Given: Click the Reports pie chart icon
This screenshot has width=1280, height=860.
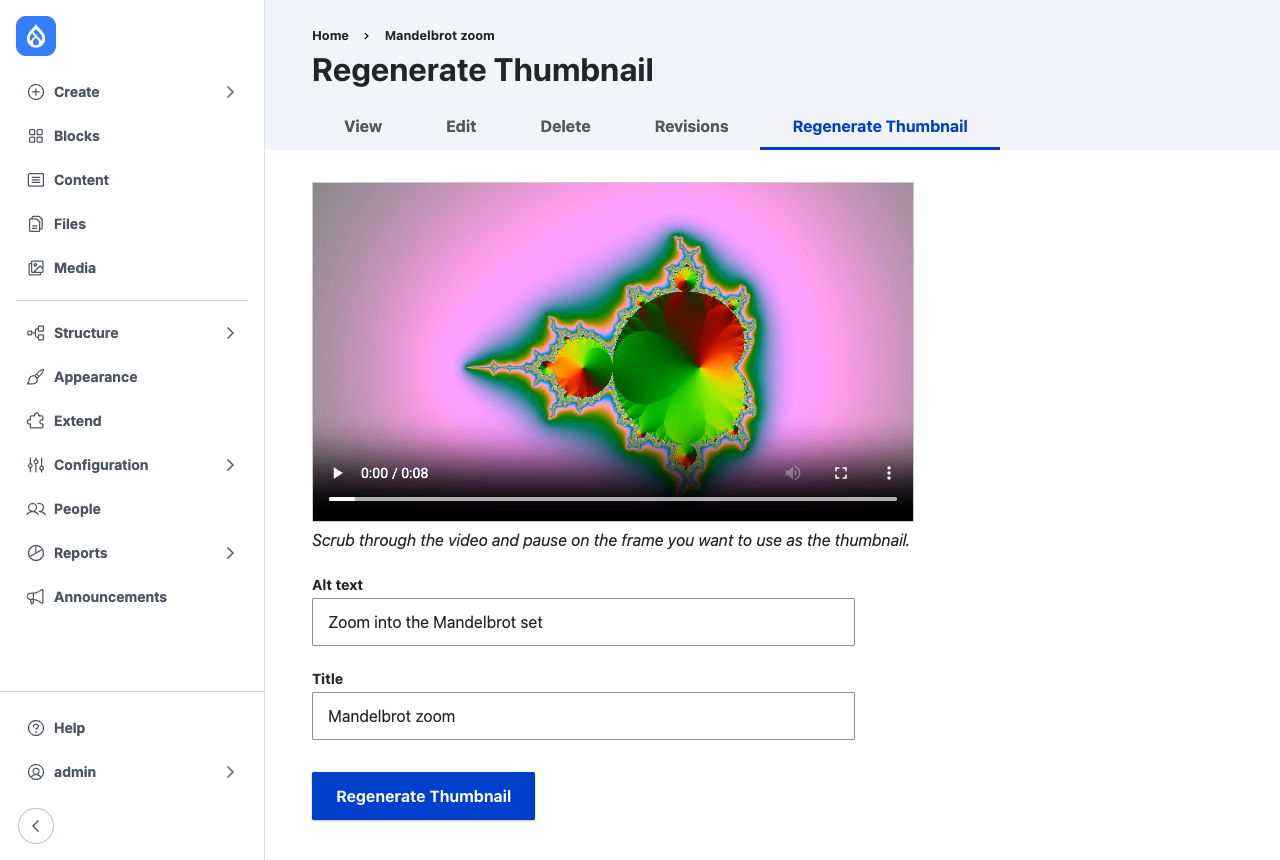Looking at the screenshot, I should (36, 553).
